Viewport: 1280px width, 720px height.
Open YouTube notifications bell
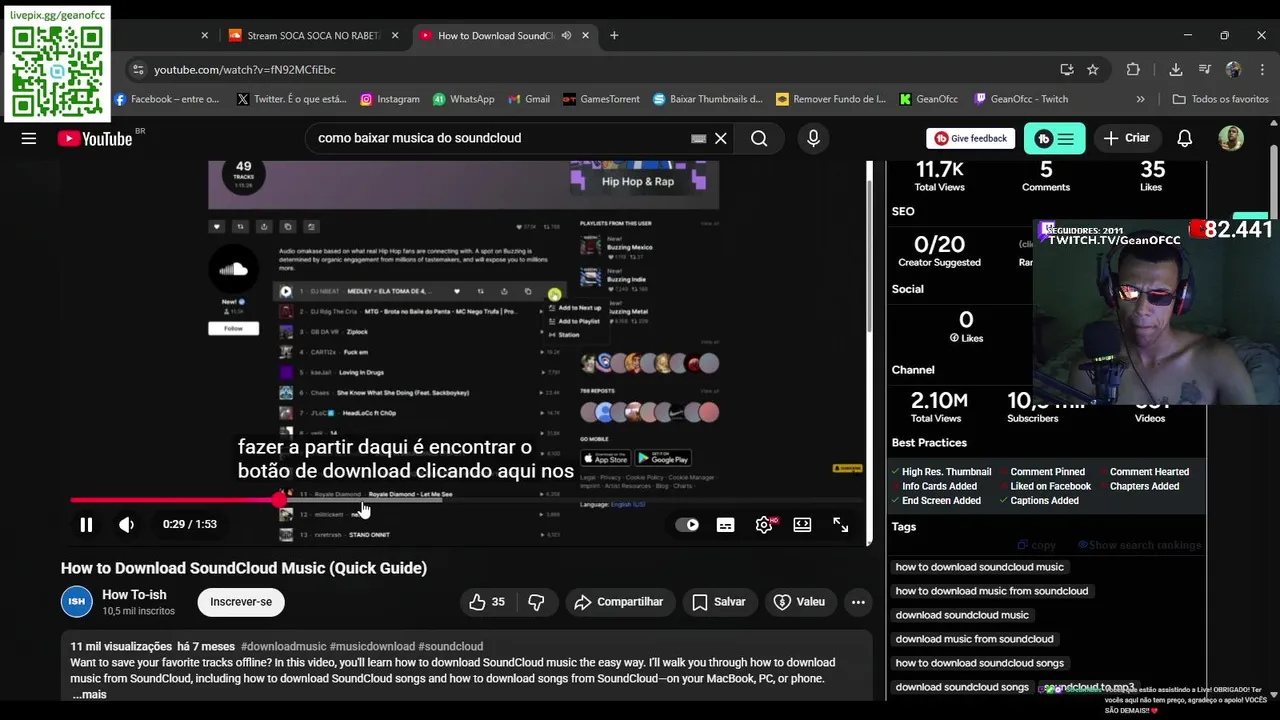[x=1184, y=139]
